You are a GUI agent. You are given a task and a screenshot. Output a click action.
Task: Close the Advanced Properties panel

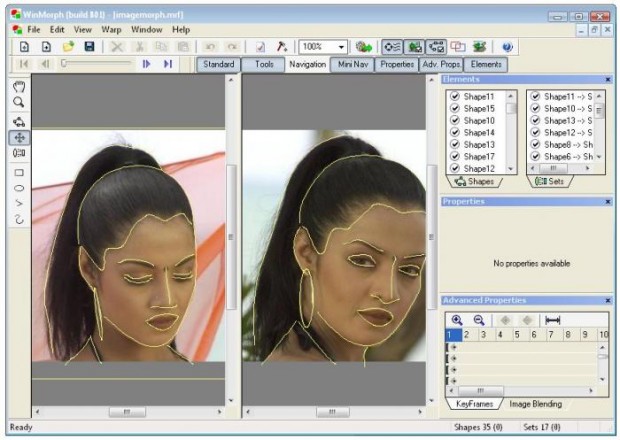608,300
